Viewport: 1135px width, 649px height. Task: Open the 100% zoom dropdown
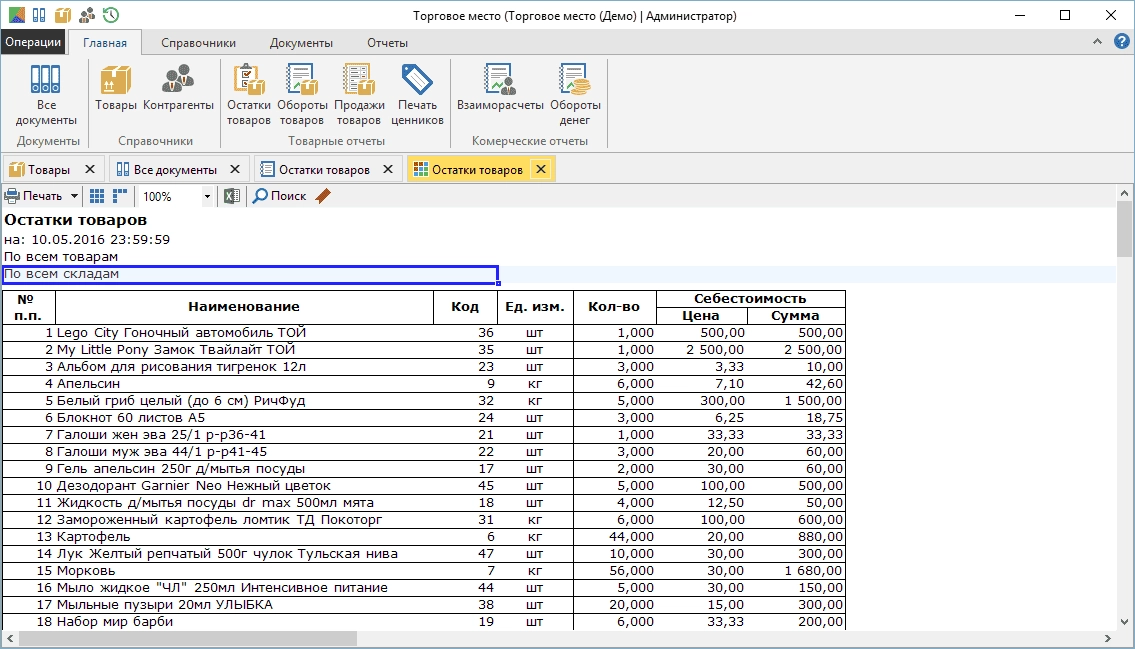pos(207,196)
